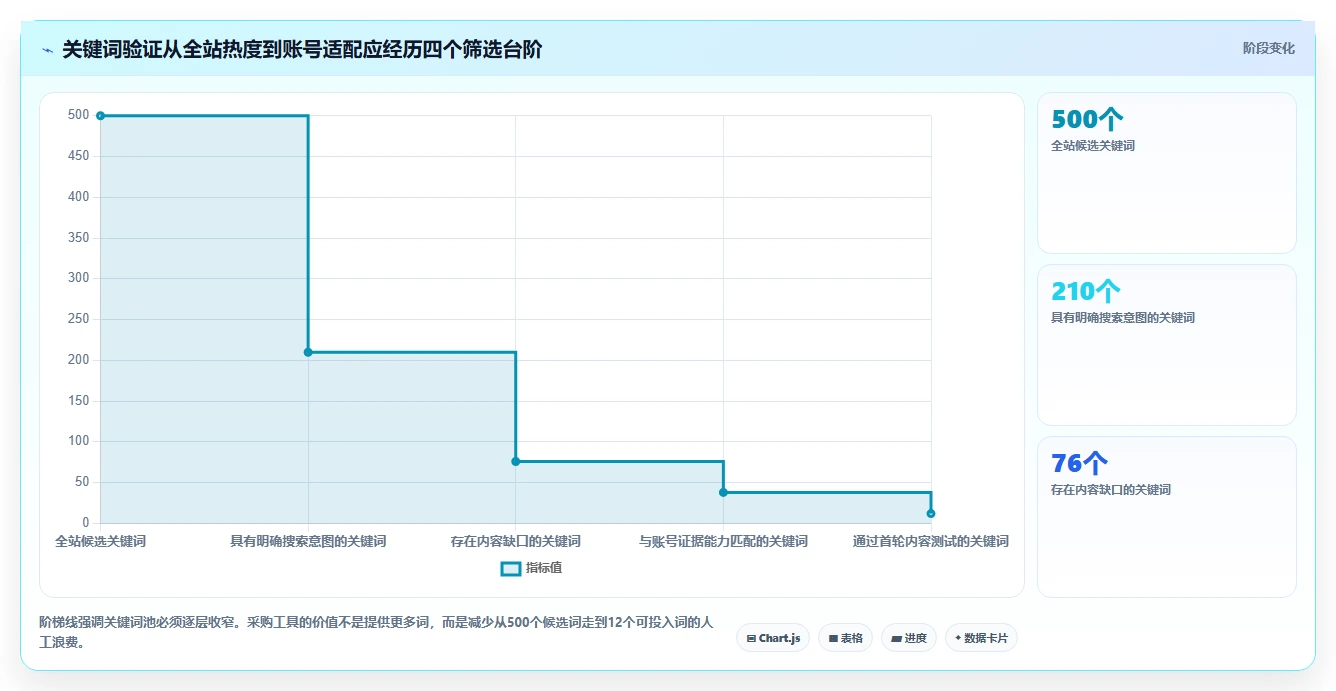Select the 表格 tag
The height and width of the screenshot is (691, 1336).
point(845,638)
